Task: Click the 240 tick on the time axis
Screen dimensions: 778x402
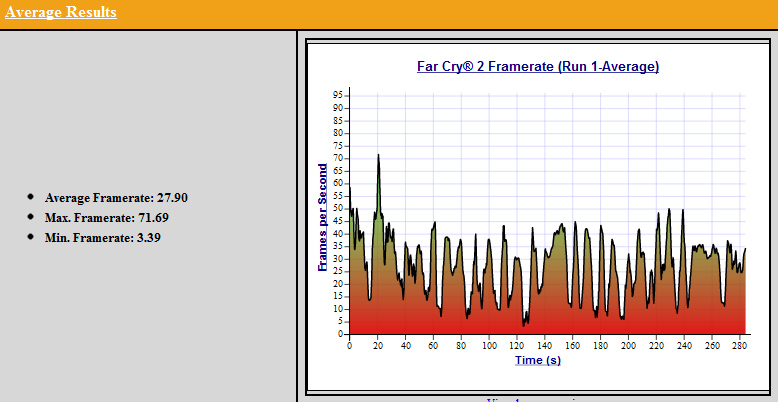Action: [683, 346]
